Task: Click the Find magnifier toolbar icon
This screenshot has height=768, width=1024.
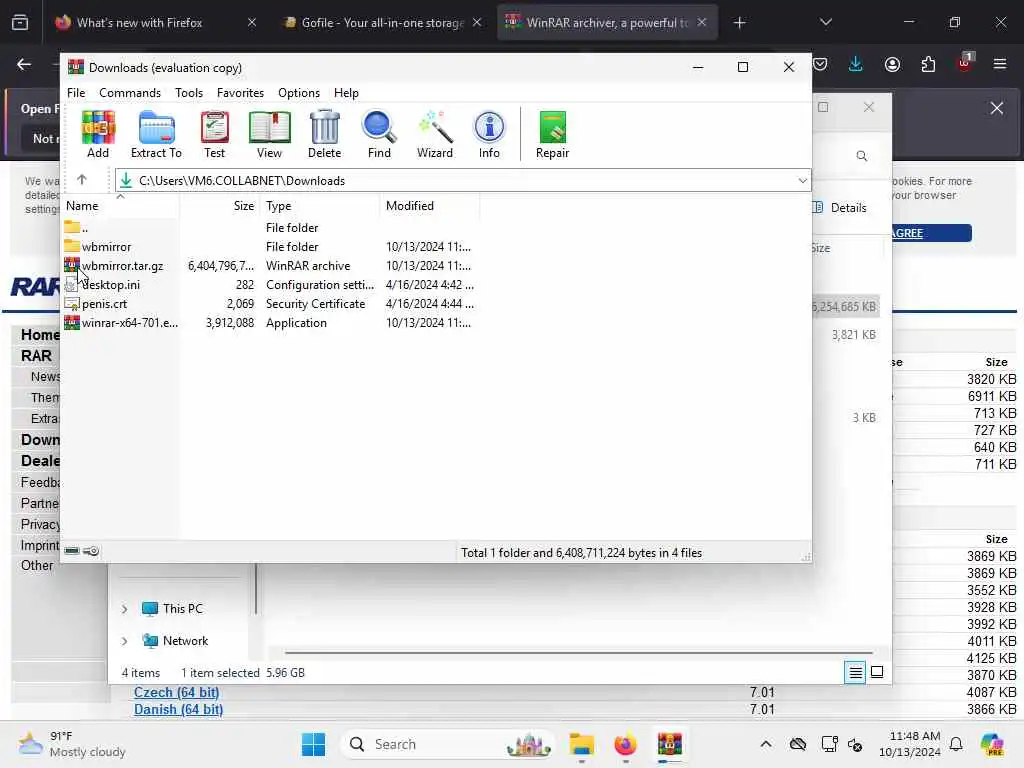Action: click(x=379, y=134)
